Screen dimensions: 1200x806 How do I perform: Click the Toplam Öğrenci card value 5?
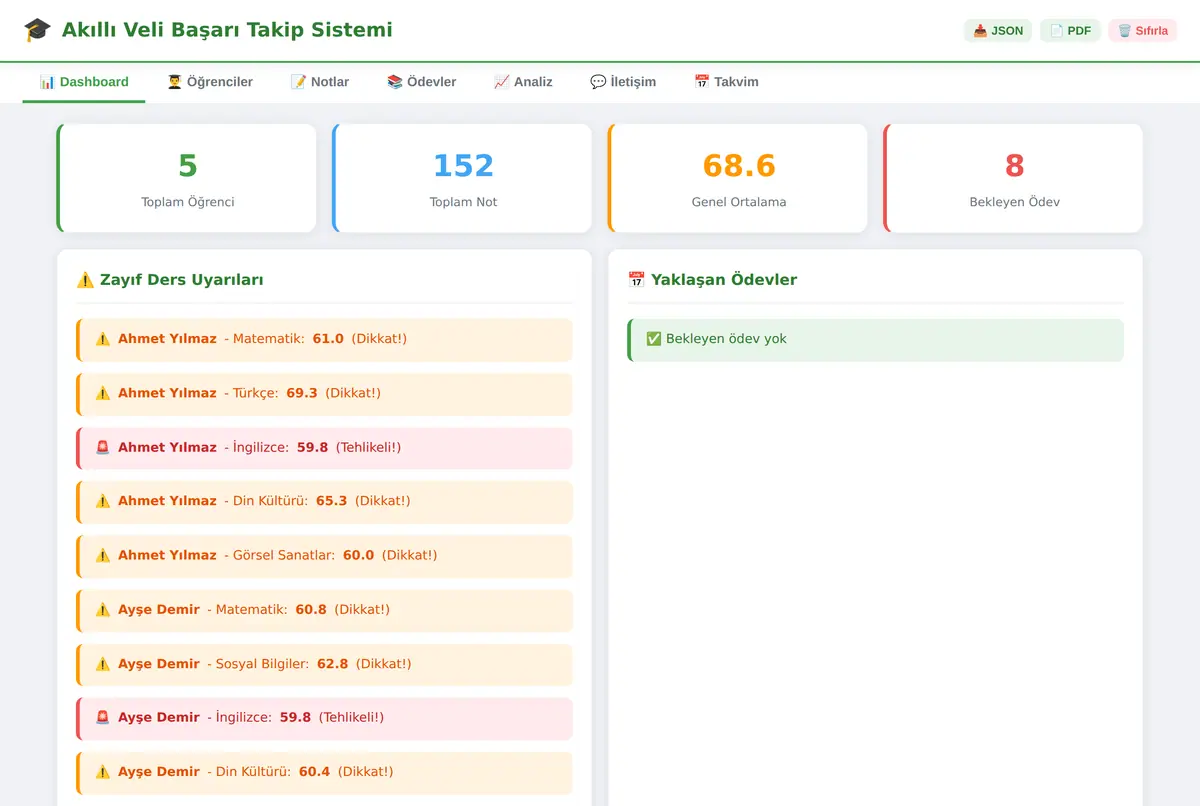(188, 165)
